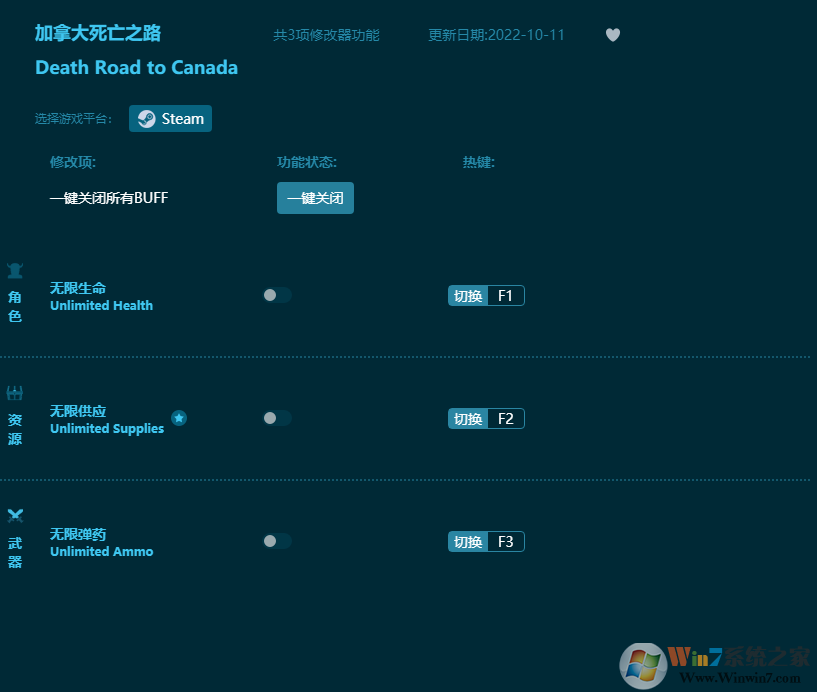Image resolution: width=817 pixels, height=692 pixels.
Task: Select the F1 hotkey field
Action: (x=506, y=296)
